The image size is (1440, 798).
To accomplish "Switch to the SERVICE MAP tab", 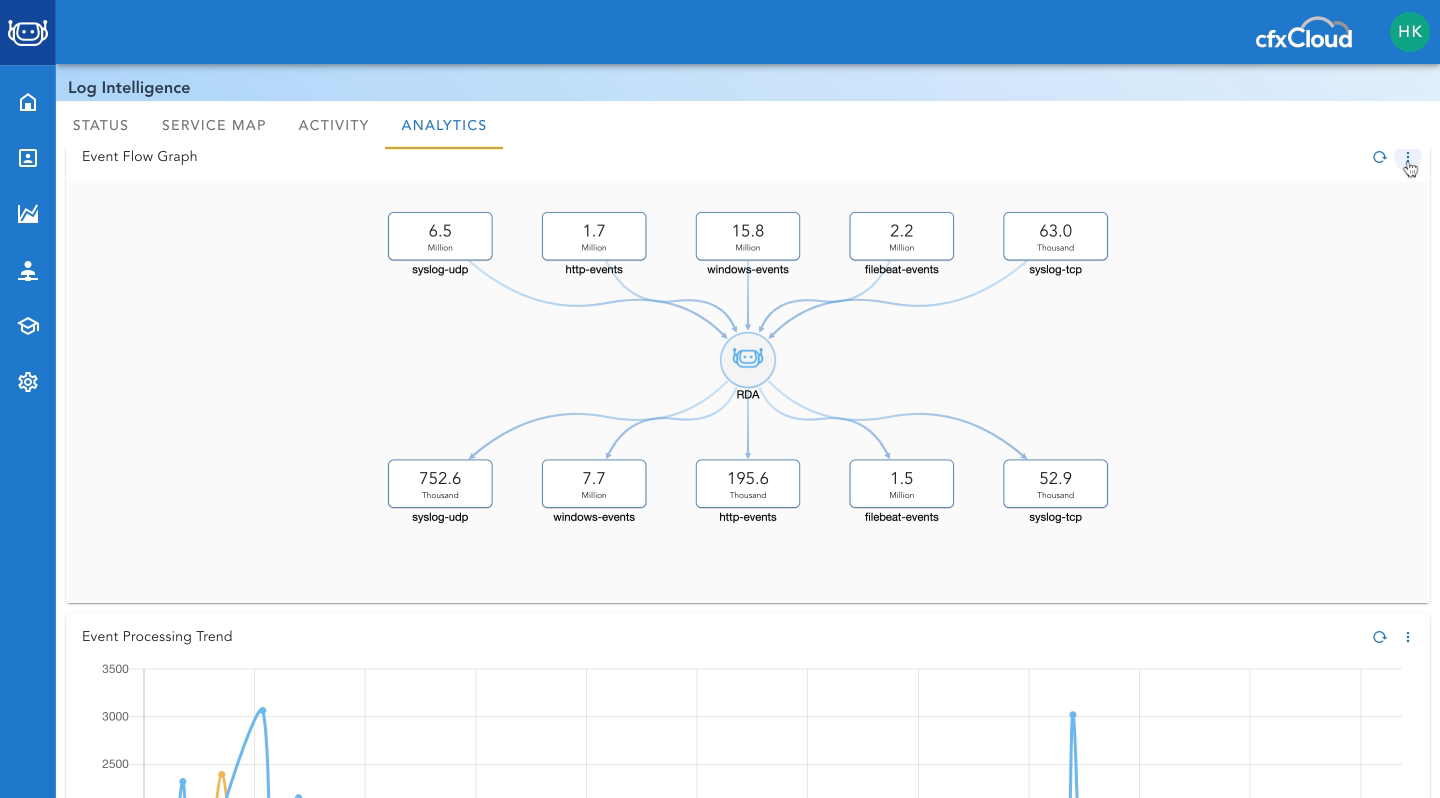I will click(214, 125).
